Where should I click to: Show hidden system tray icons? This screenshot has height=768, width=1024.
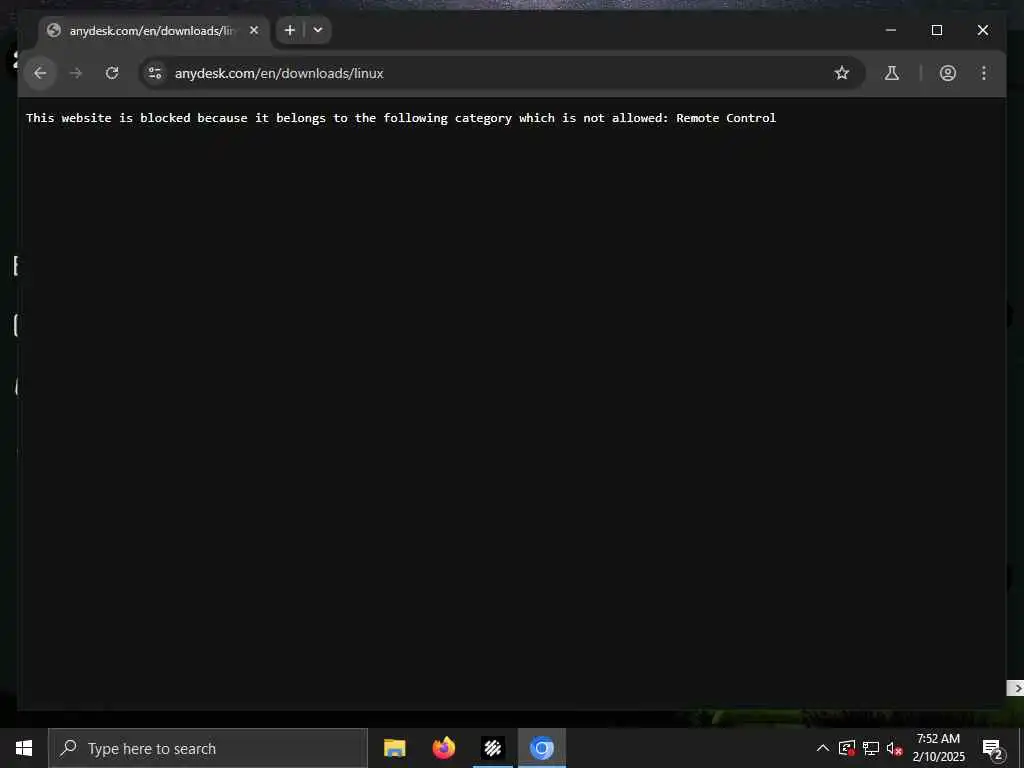click(823, 748)
